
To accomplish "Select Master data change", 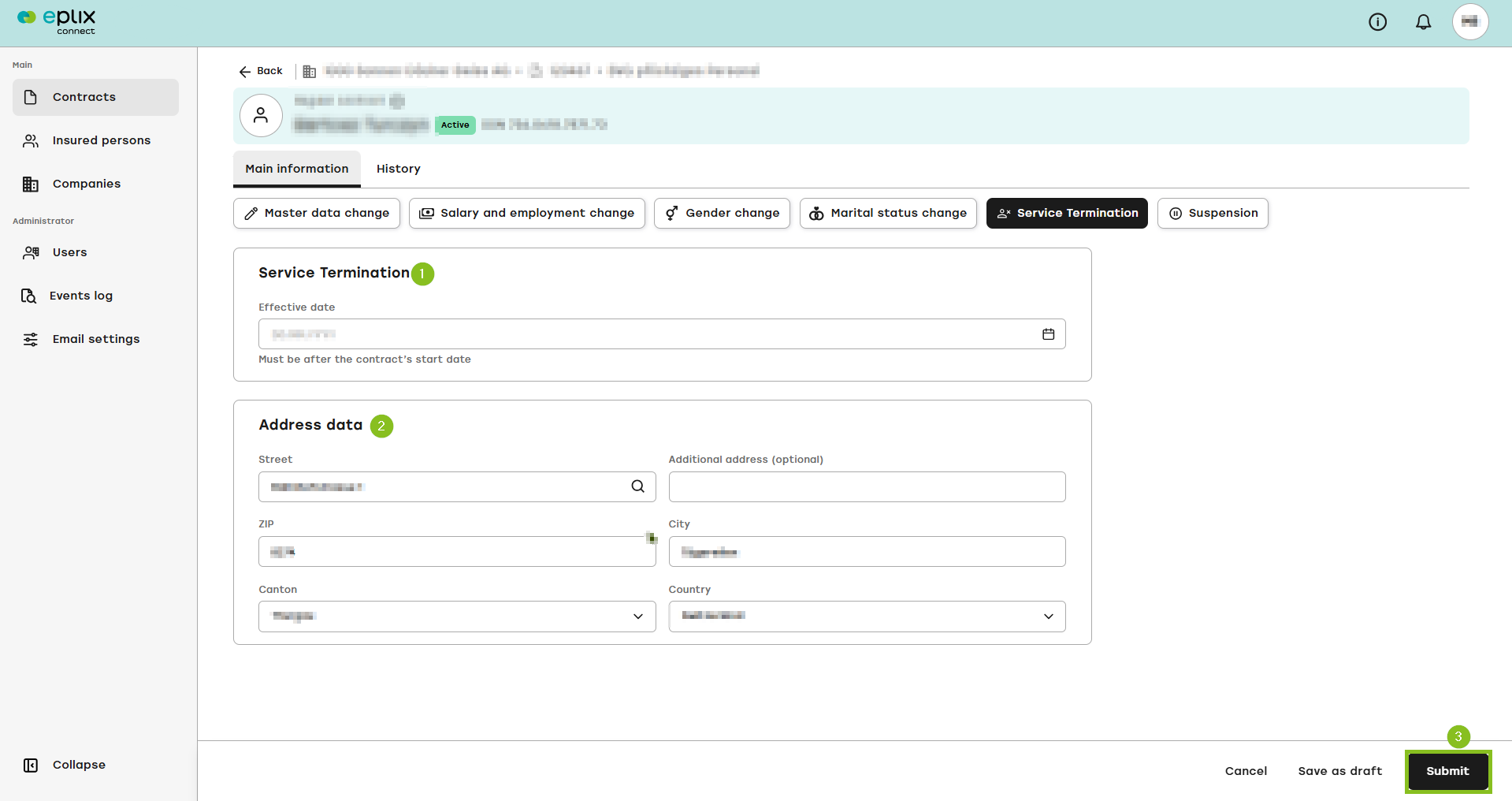I will 317,214.
